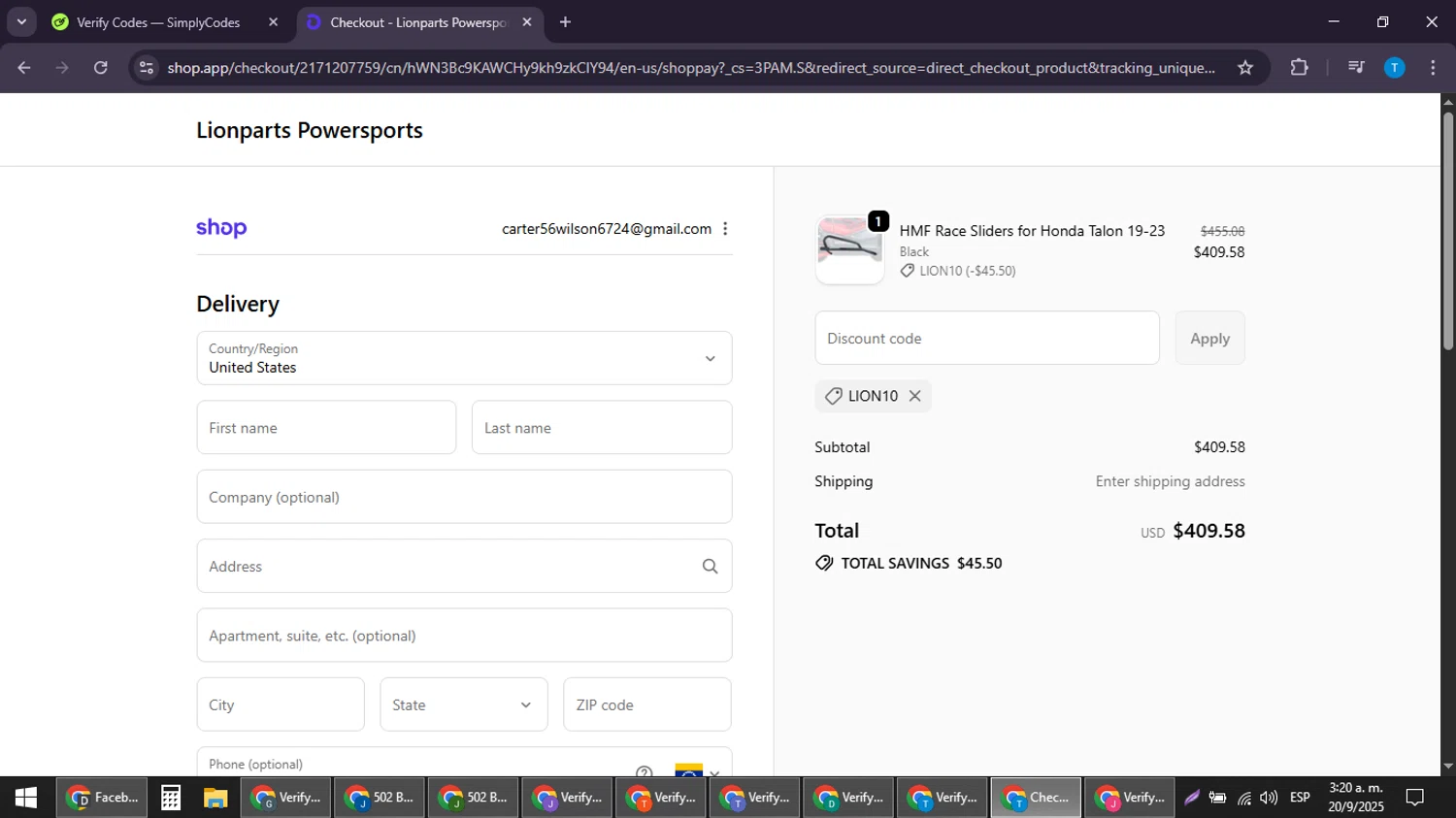Image resolution: width=1456 pixels, height=818 pixels.
Task: Switch to Checkout - Lionparts tab
Action: click(x=418, y=22)
